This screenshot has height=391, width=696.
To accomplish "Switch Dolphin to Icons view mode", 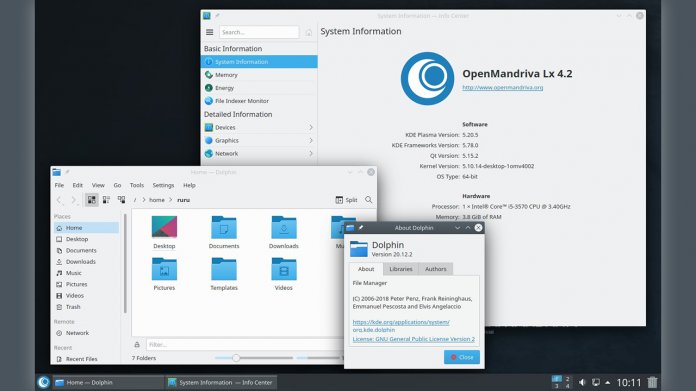I will pyautogui.click(x=91, y=200).
